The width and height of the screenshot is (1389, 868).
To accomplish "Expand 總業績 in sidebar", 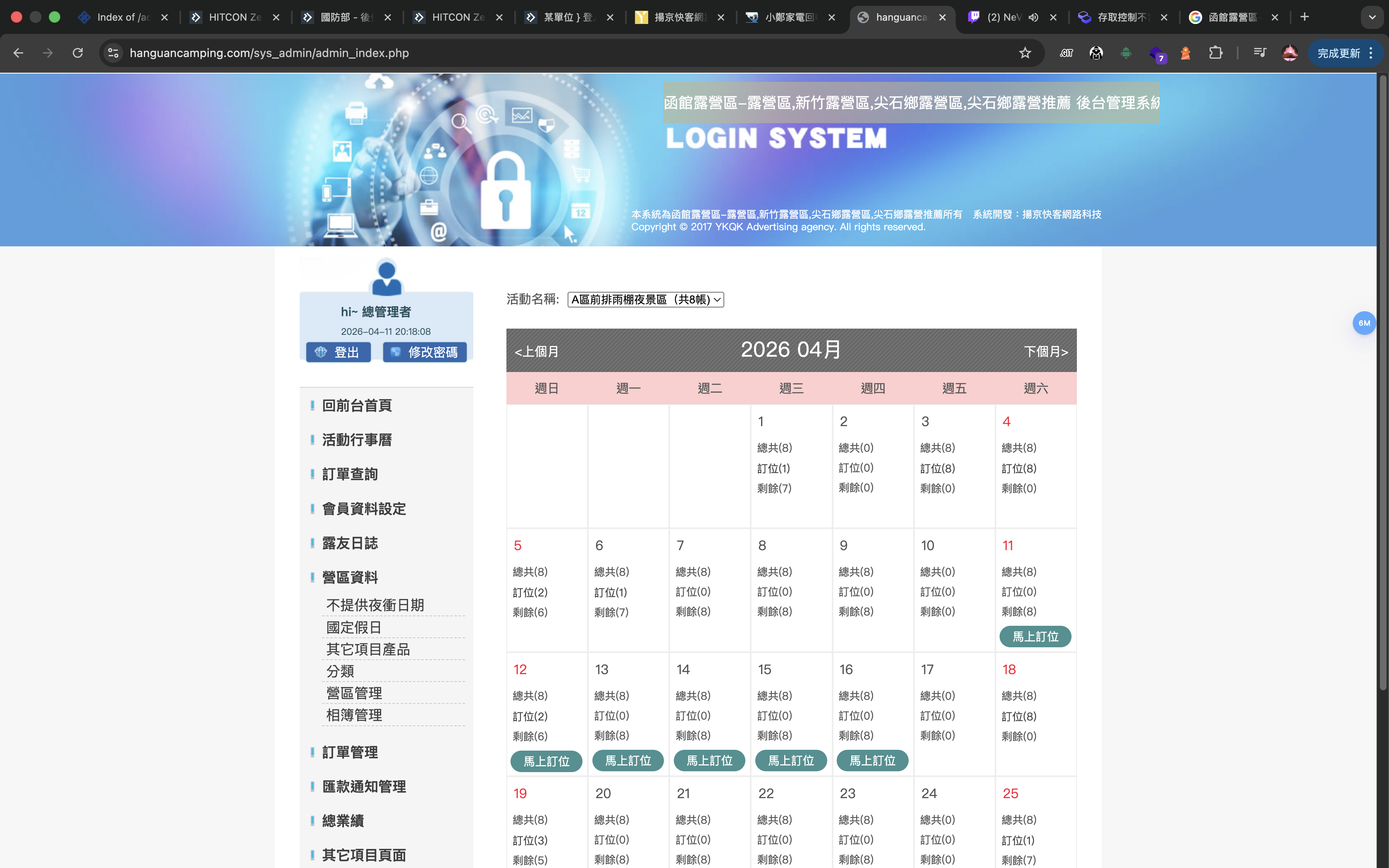I will (343, 821).
